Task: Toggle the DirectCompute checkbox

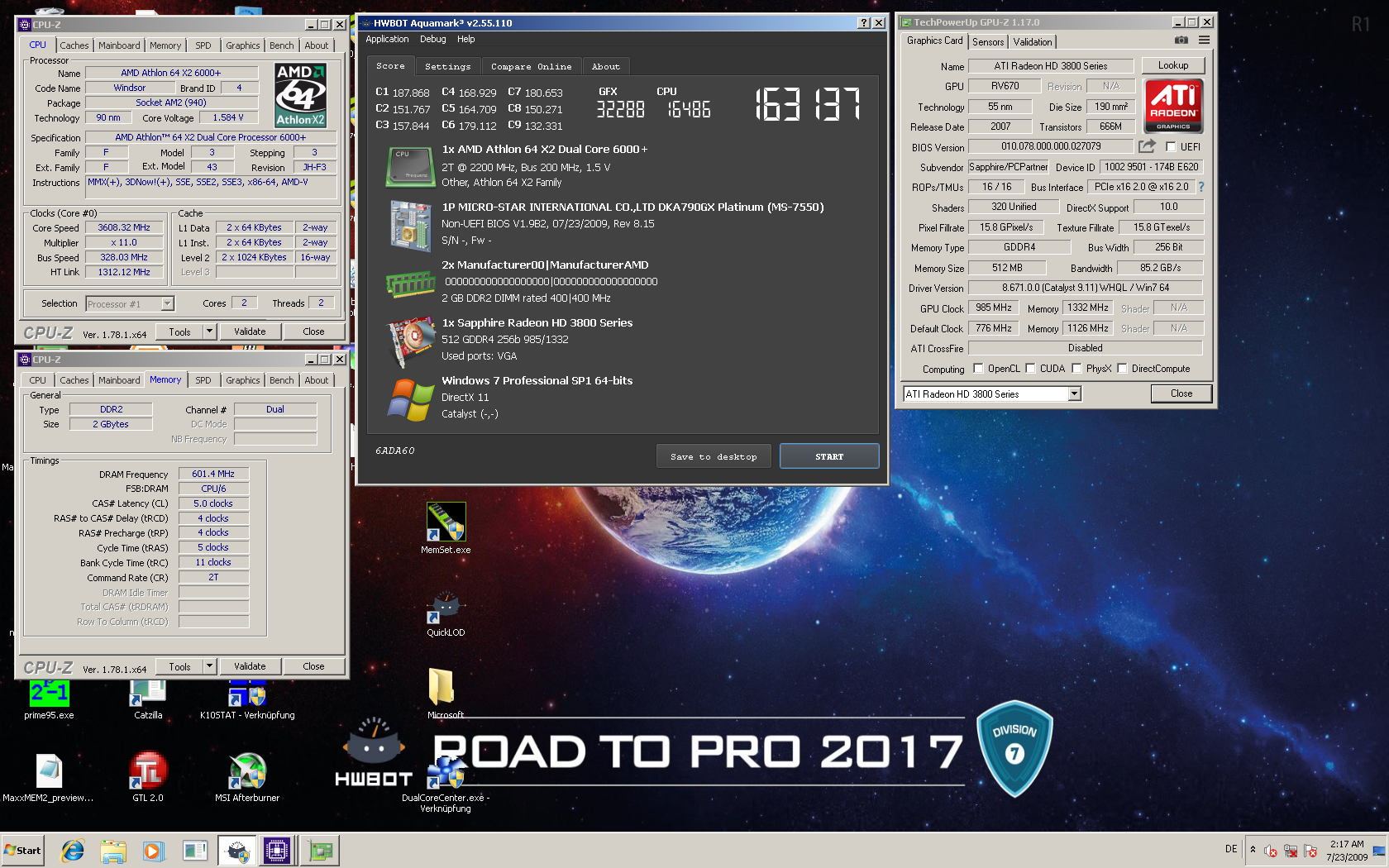Action: [x=1122, y=369]
